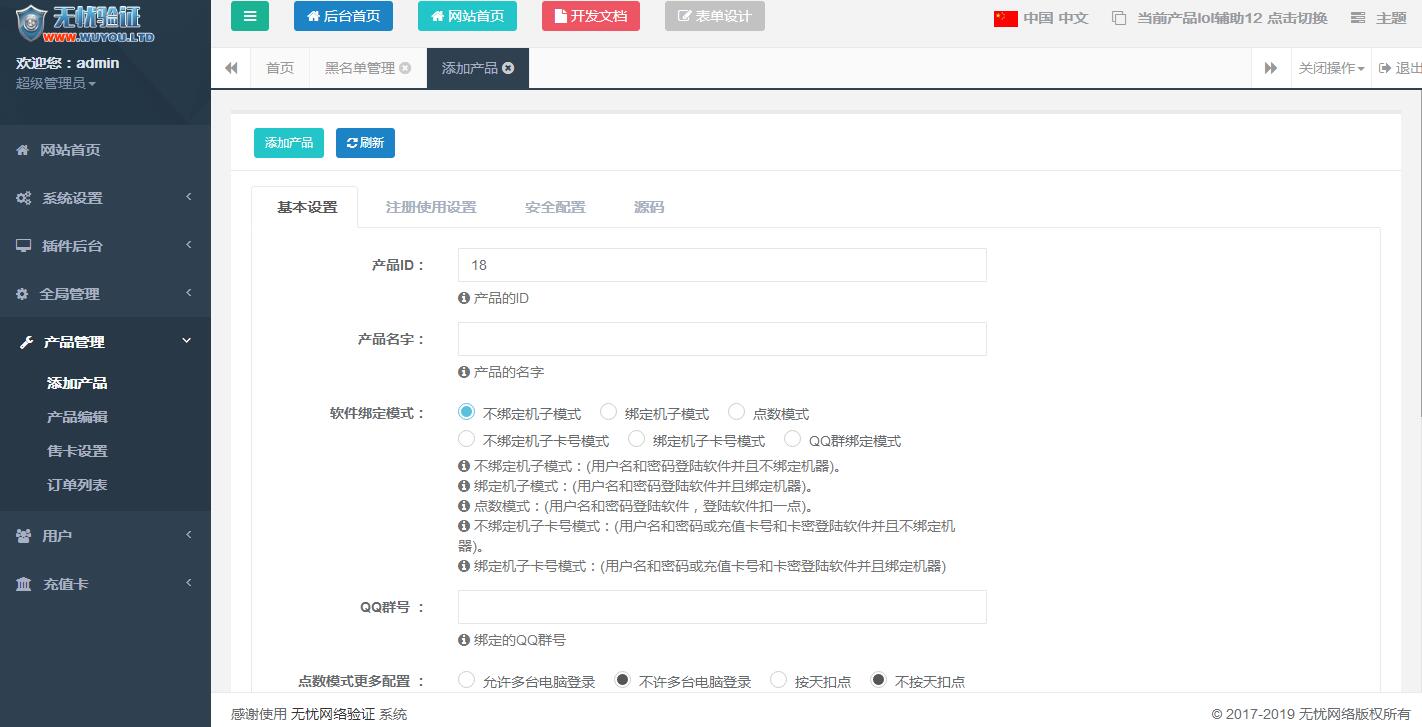The height and width of the screenshot is (727, 1422).
Task: Click the China flag language icon
Action: 1005,18
